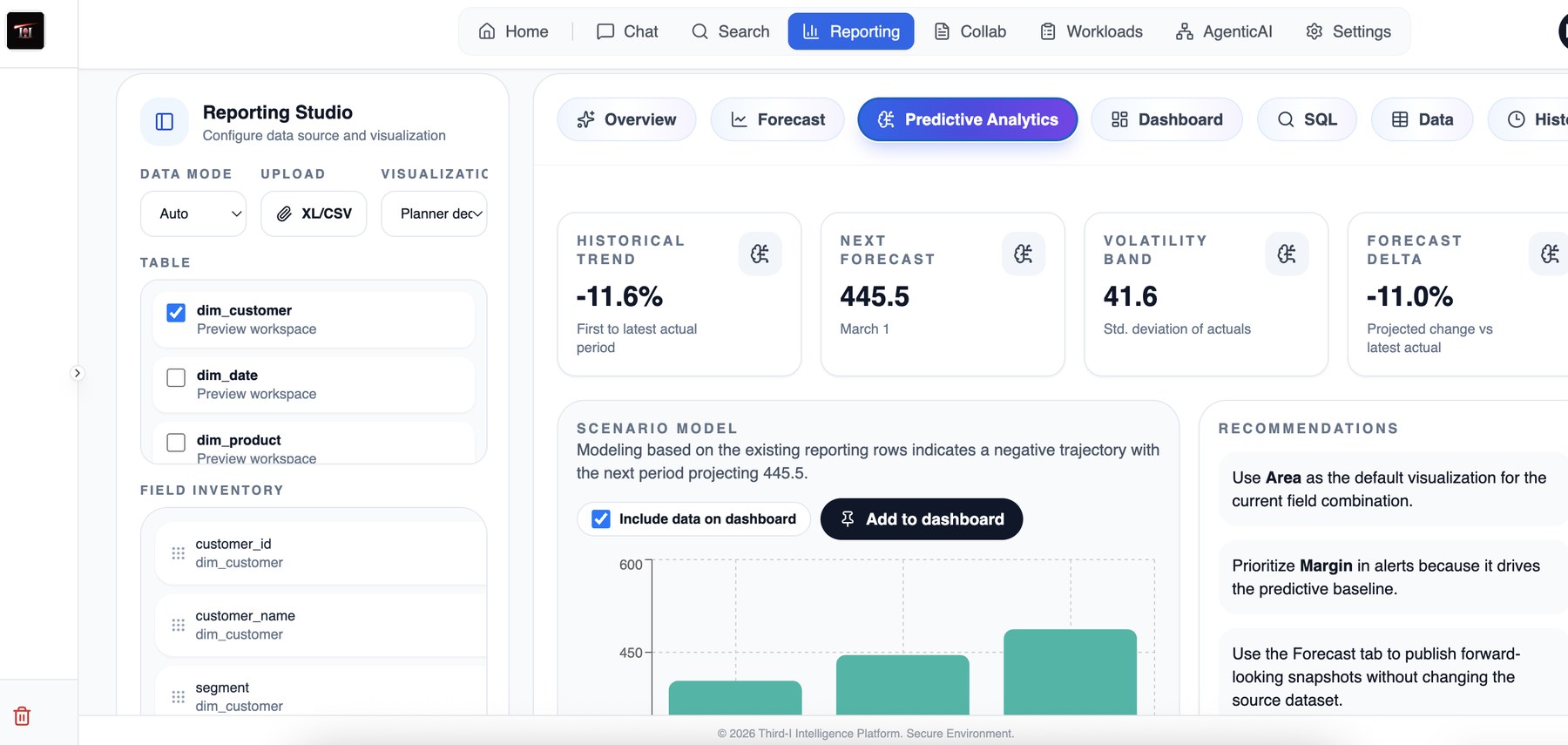Click the Prioritize Margin recommendation
1568x745 pixels.
point(1393,577)
